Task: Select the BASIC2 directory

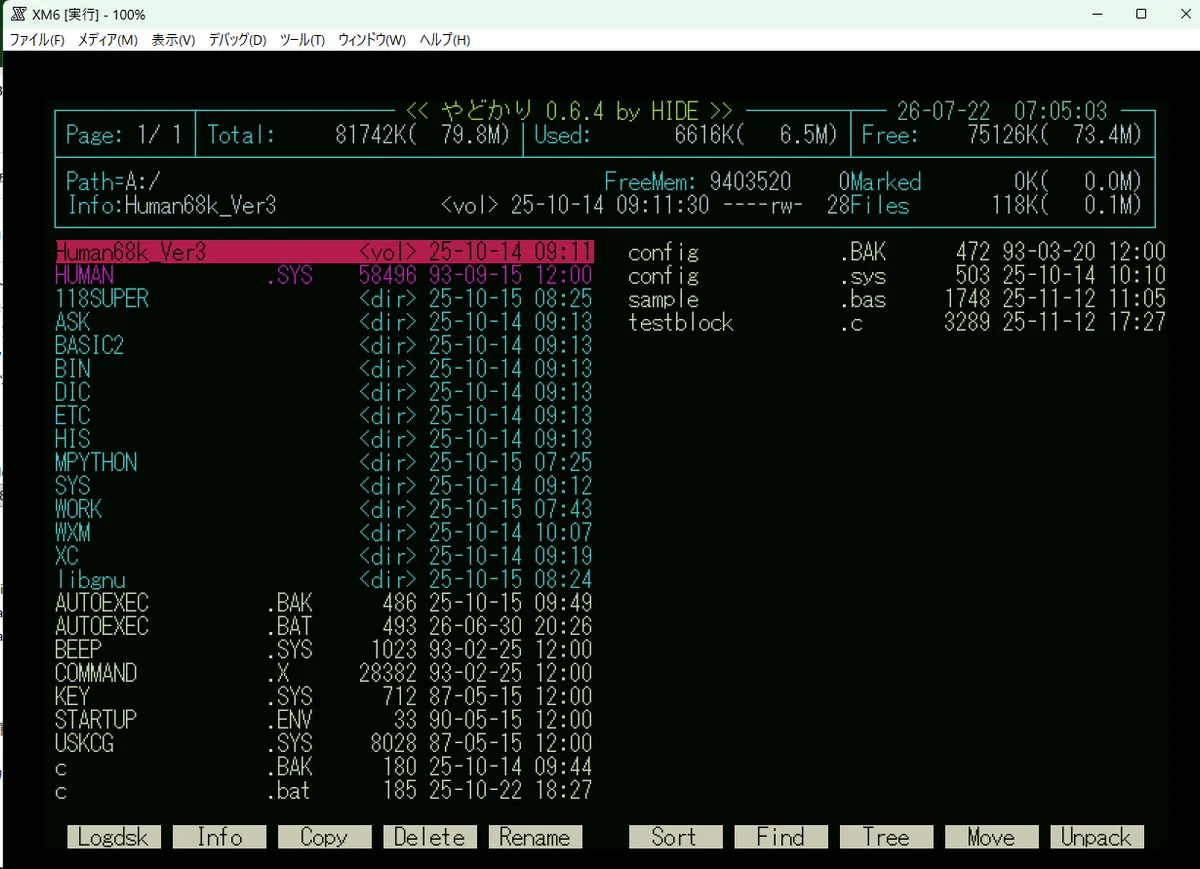Action: click(324, 345)
